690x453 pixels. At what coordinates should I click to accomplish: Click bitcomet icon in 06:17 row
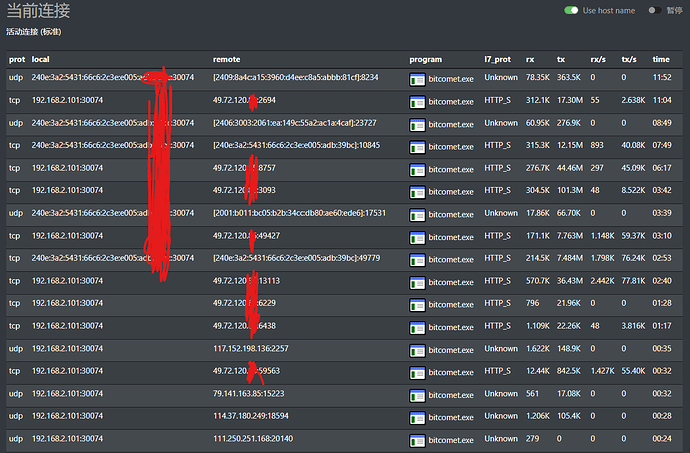pos(417,169)
